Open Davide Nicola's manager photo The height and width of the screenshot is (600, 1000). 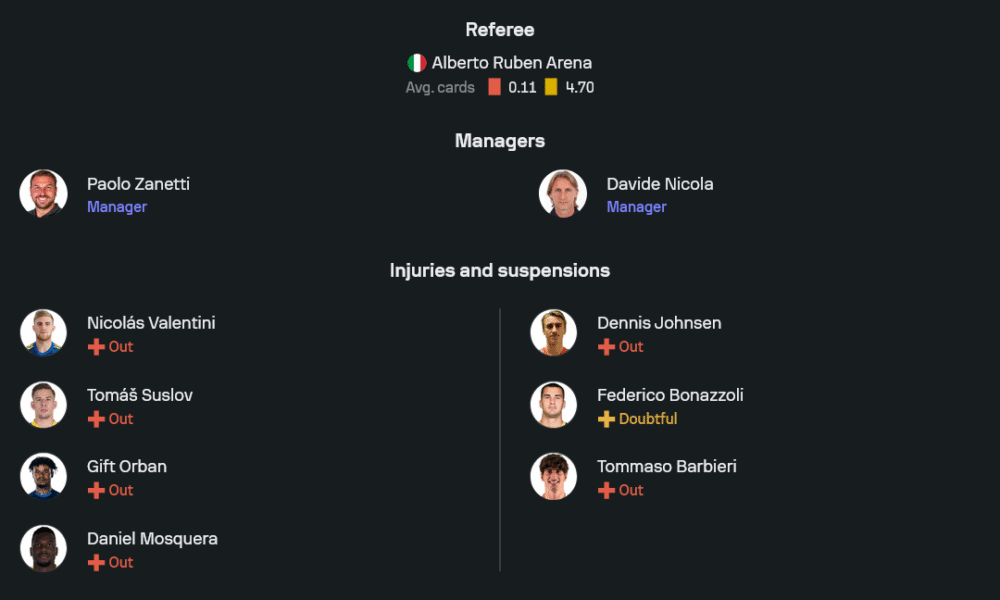563,194
